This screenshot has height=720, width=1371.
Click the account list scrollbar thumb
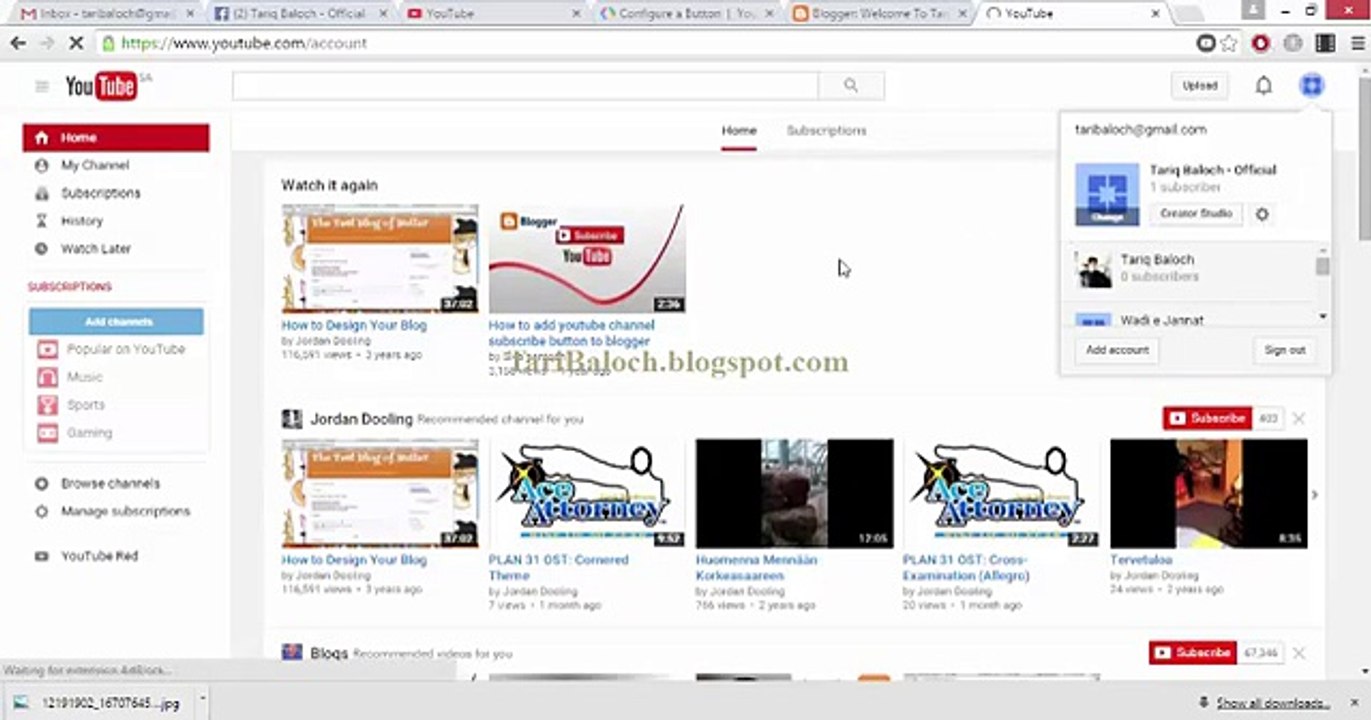pyautogui.click(x=1322, y=266)
